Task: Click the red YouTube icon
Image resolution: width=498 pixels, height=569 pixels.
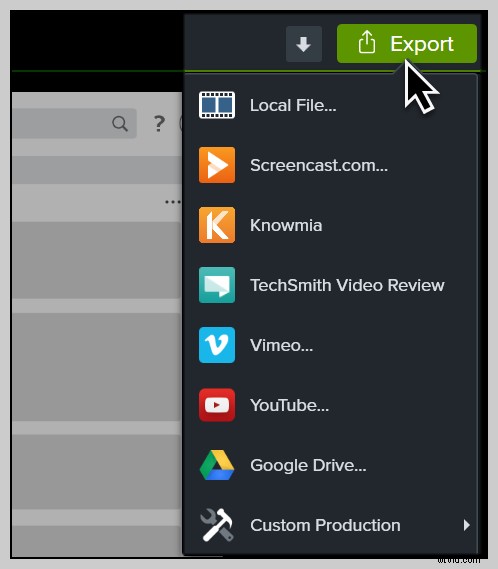Action: tap(217, 405)
